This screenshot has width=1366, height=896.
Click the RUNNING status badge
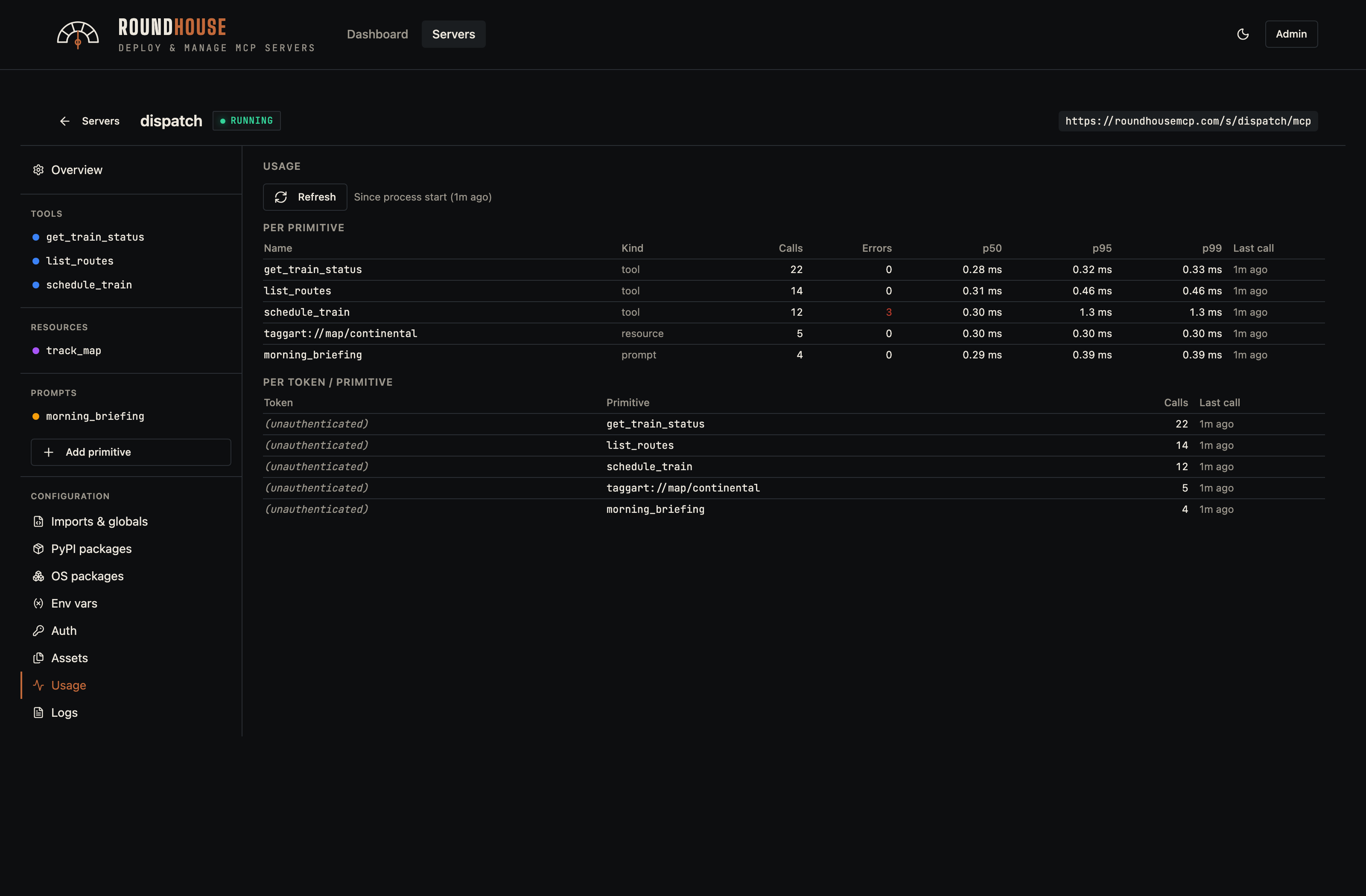(x=246, y=120)
